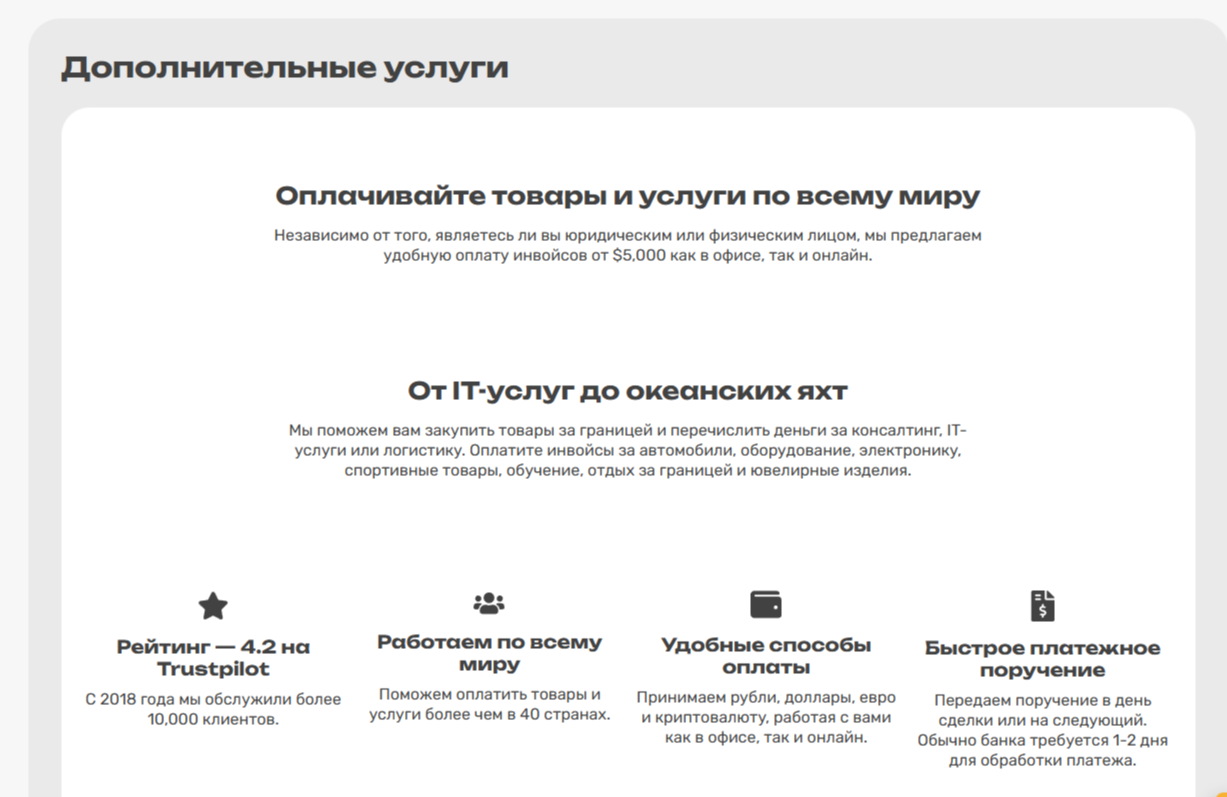Click heading "От IT-услуг до океанских яхт"

(x=628, y=390)
